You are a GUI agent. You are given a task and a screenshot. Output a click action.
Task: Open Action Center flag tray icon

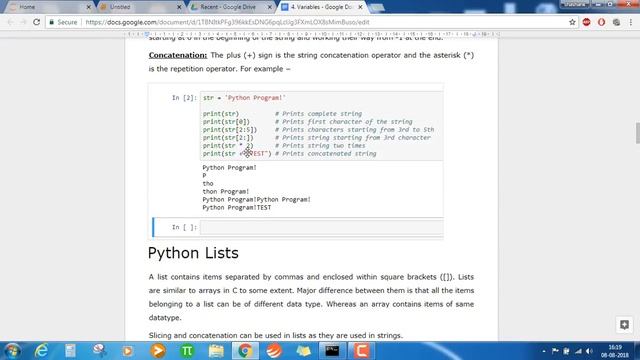(555, 351)
